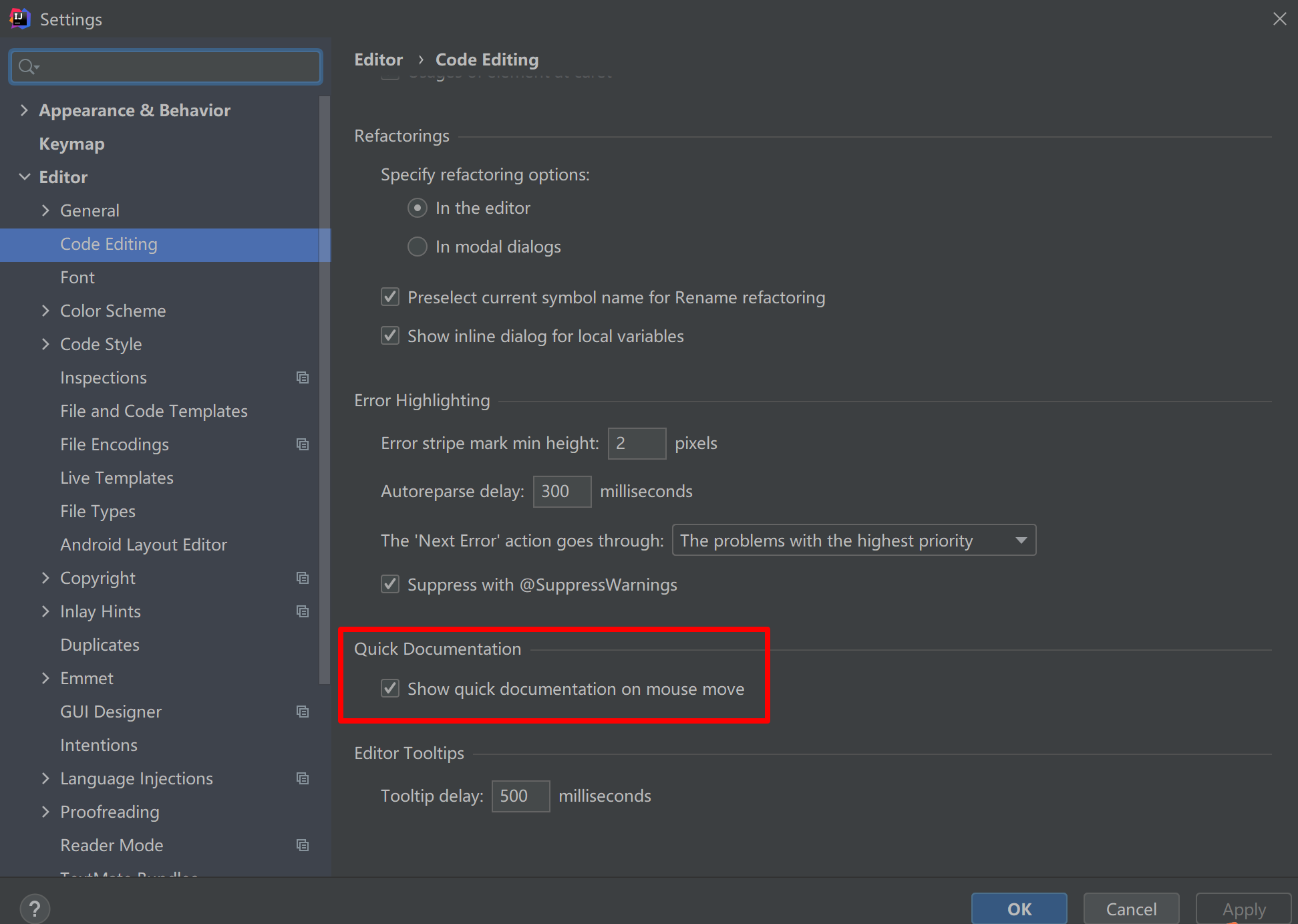Image resolution: width=1298 pixels, height=924 pixels.
Task: Toggle Preselect current symbol name for Rename
Action: point(390,297)
